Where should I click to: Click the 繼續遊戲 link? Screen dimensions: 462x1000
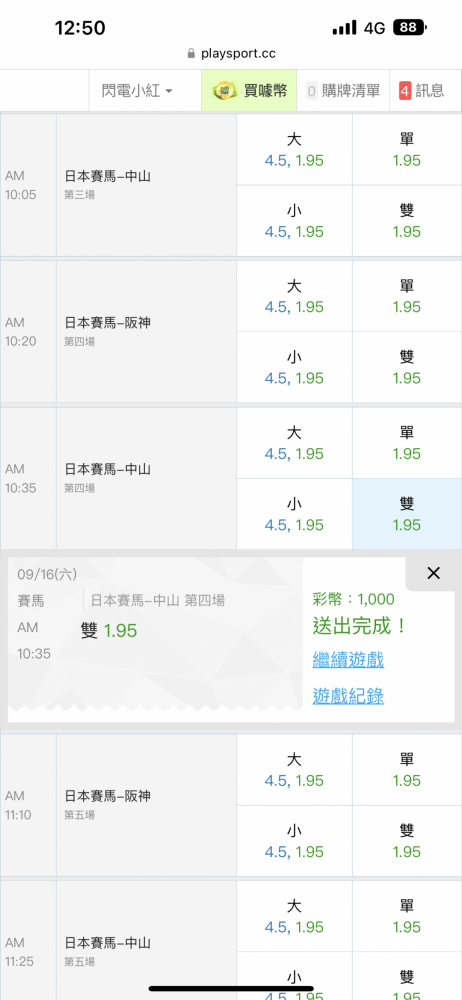(348, 659)
